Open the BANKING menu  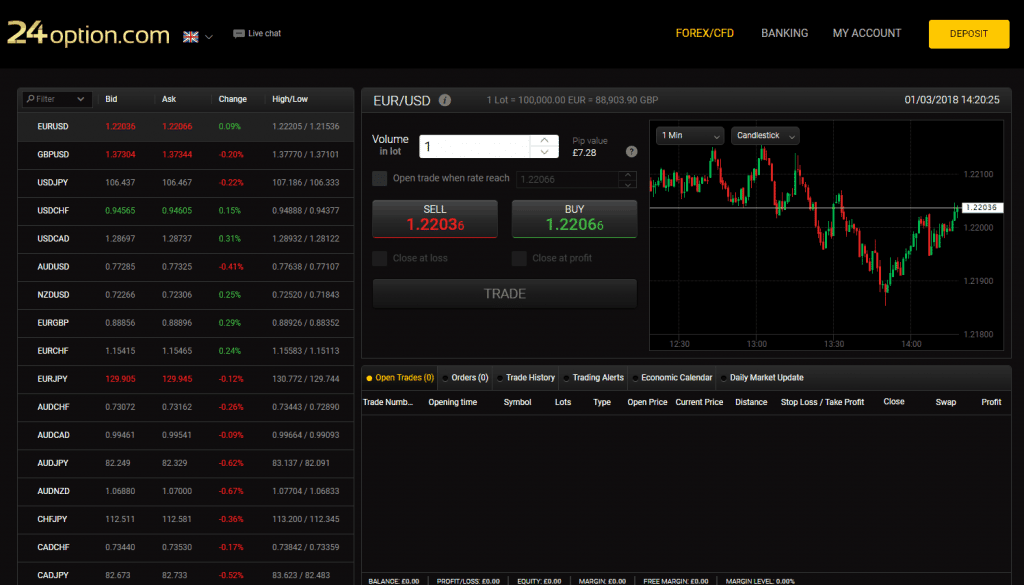[x=784, y=33]
